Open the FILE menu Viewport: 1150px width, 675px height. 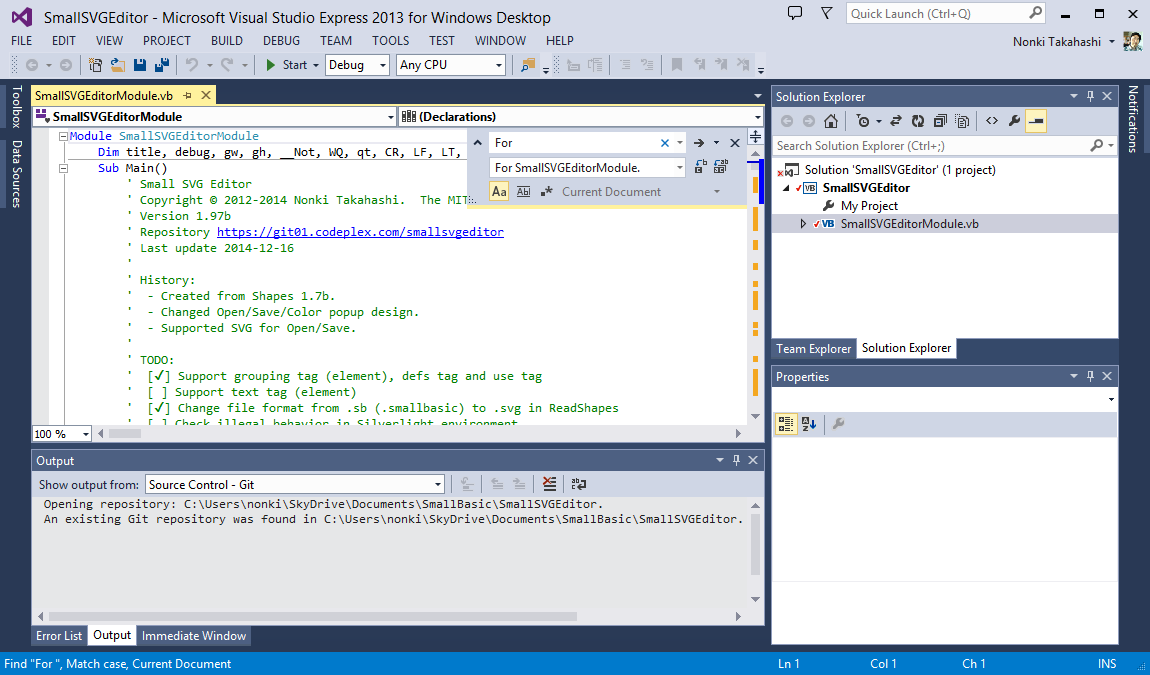(21, 41)
